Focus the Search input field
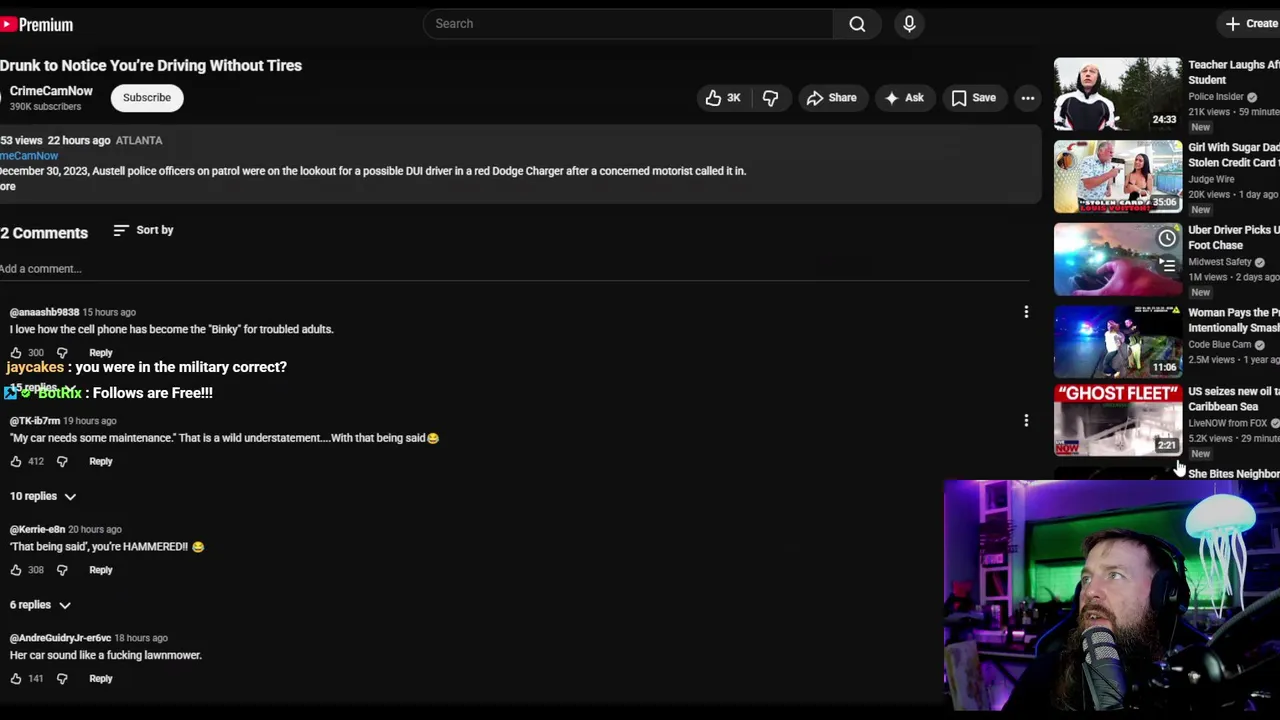Viewport: 1280px width, 720px height. click(x=628, y=24)
